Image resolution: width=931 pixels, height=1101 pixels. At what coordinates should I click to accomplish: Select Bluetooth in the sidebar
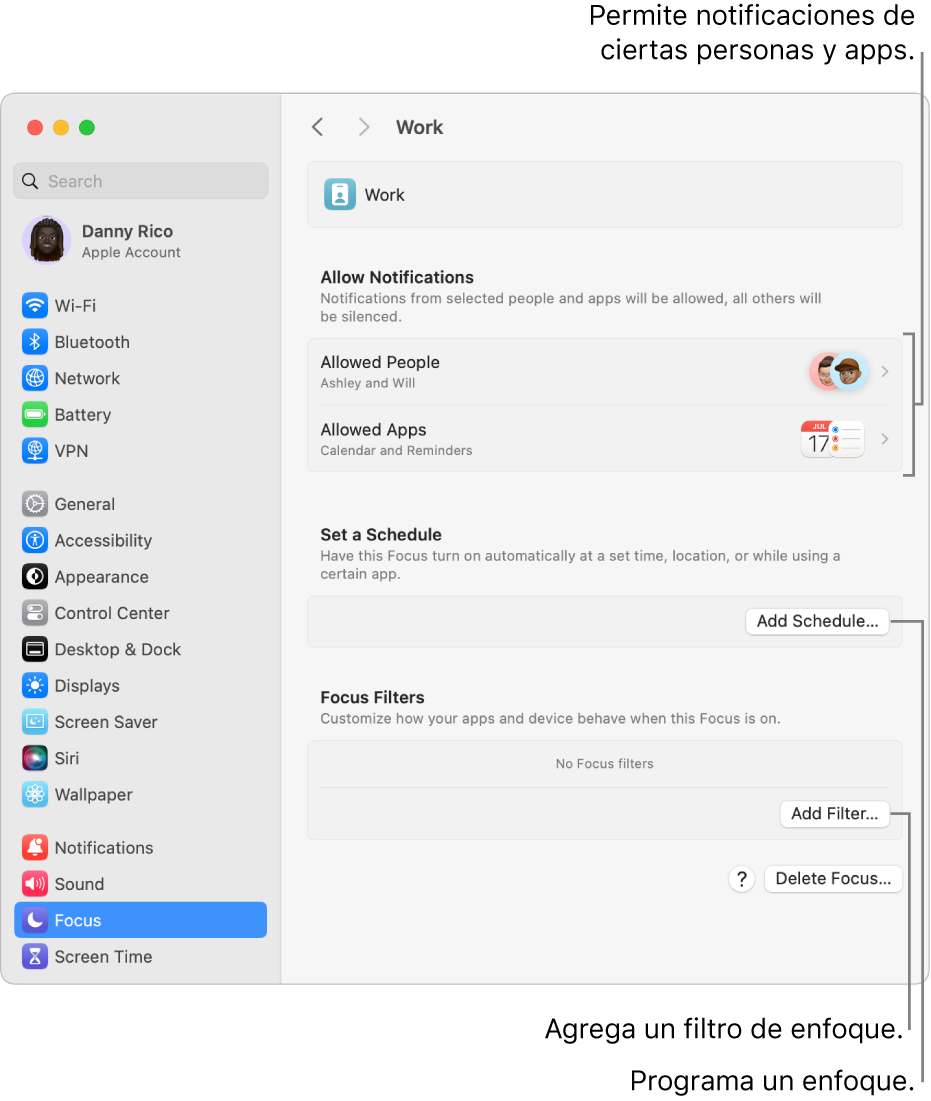[92, 342]
